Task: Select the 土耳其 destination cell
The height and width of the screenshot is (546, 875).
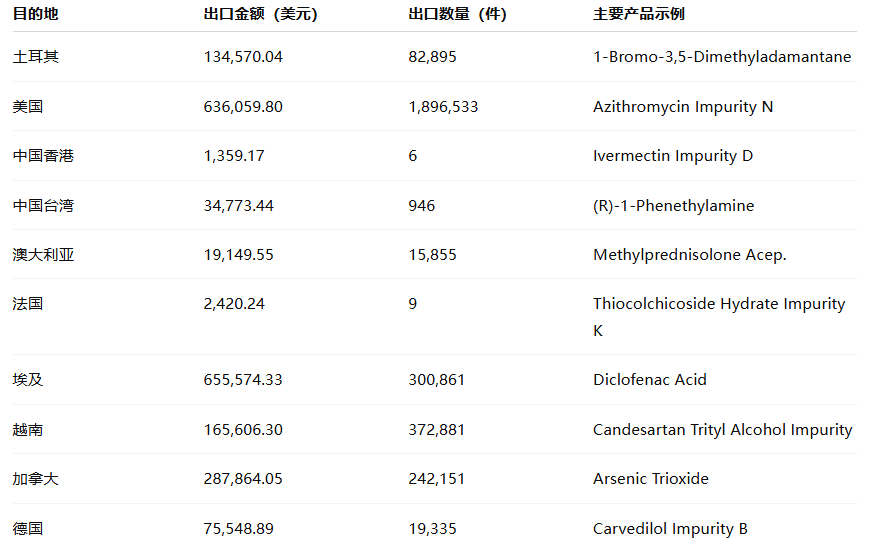Action: 35,57
